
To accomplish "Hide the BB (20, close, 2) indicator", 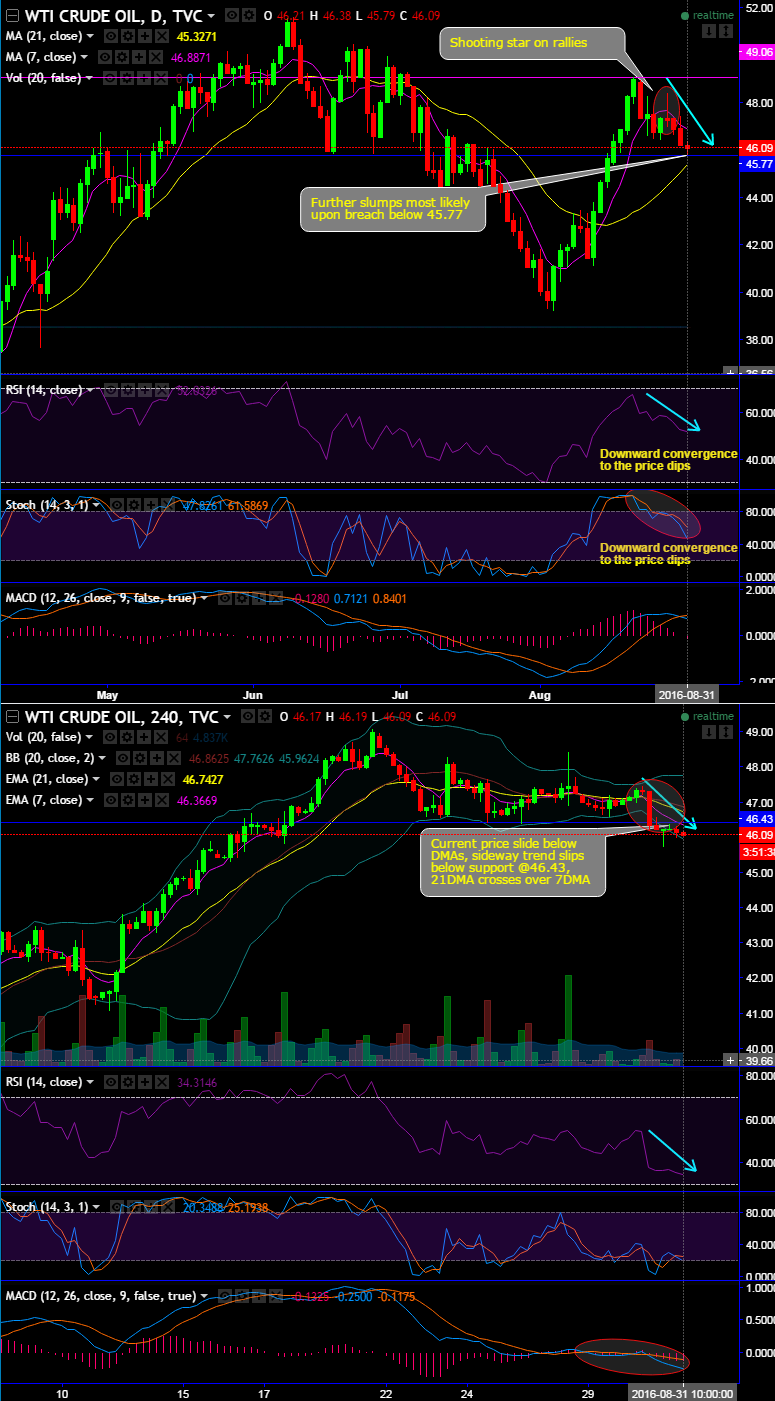I will click(x=123, y=757).
